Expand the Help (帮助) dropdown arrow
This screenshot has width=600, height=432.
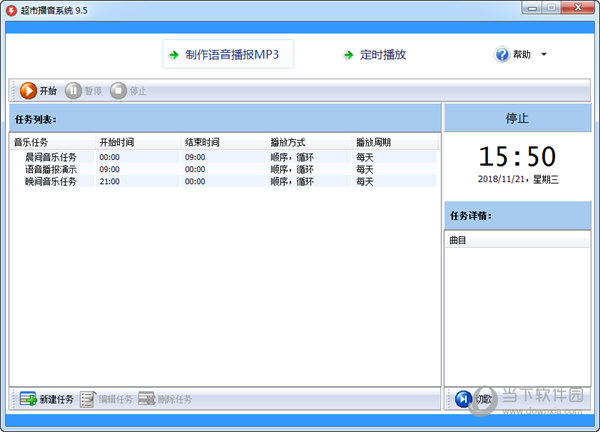544,55
